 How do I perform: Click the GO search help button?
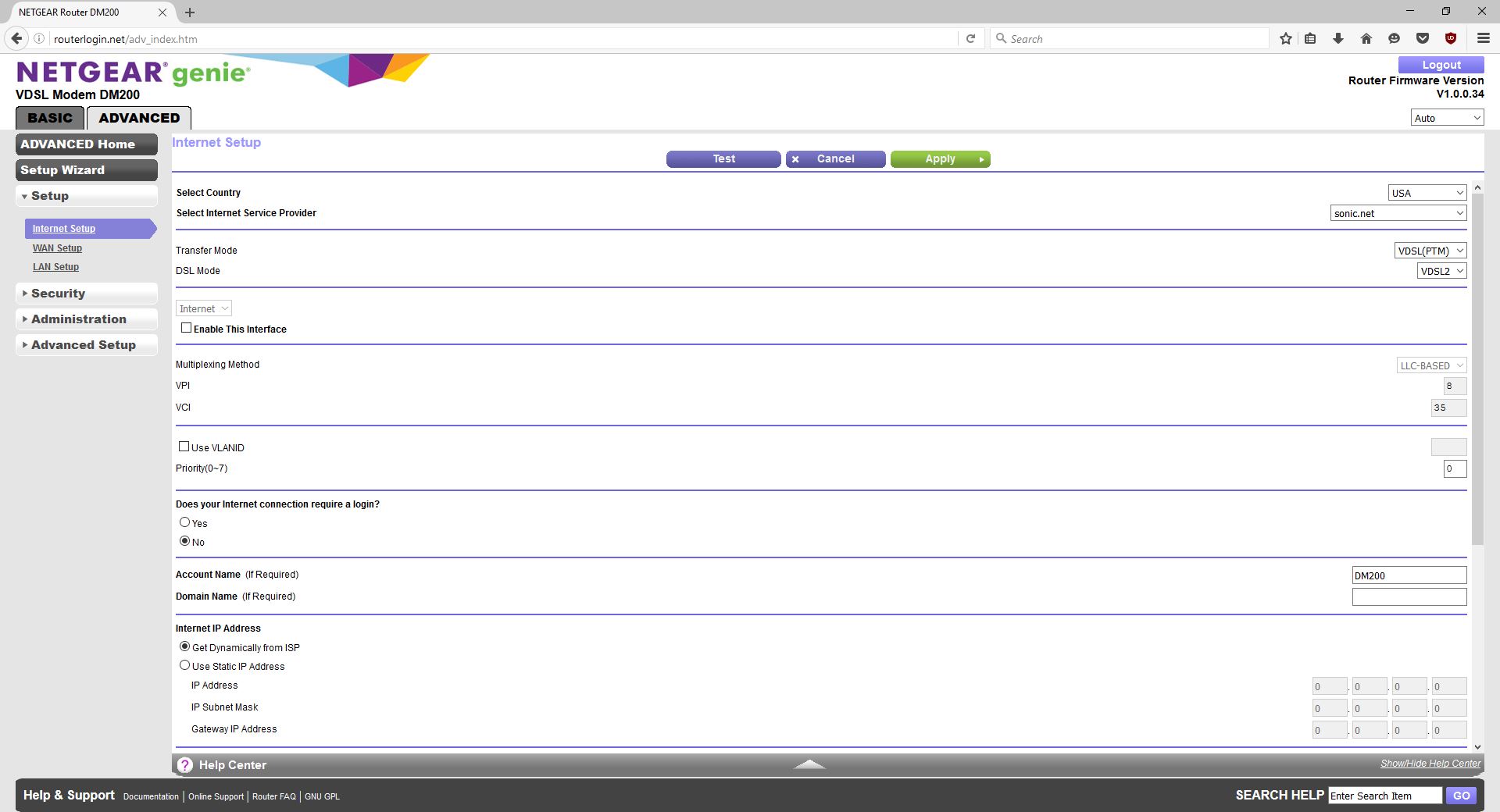pyautogui.click(x=1461, y=796)
